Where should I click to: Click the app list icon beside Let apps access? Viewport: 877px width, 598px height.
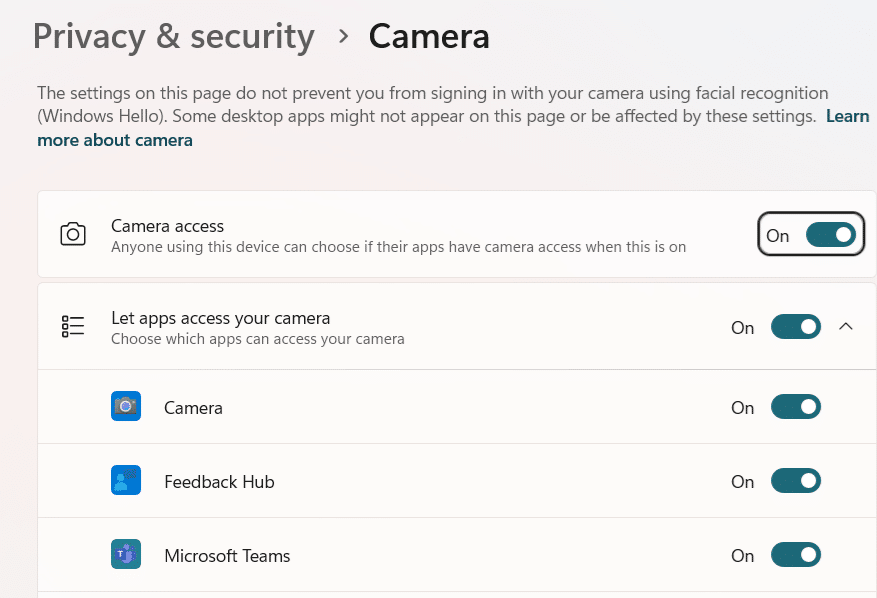tap(73, 327)
